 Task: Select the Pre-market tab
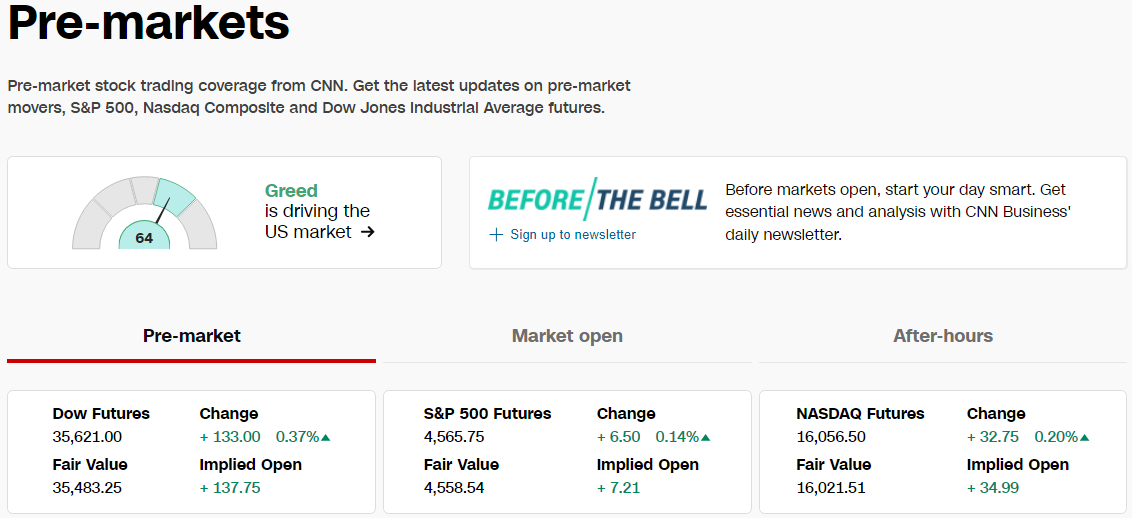[191, 336]
